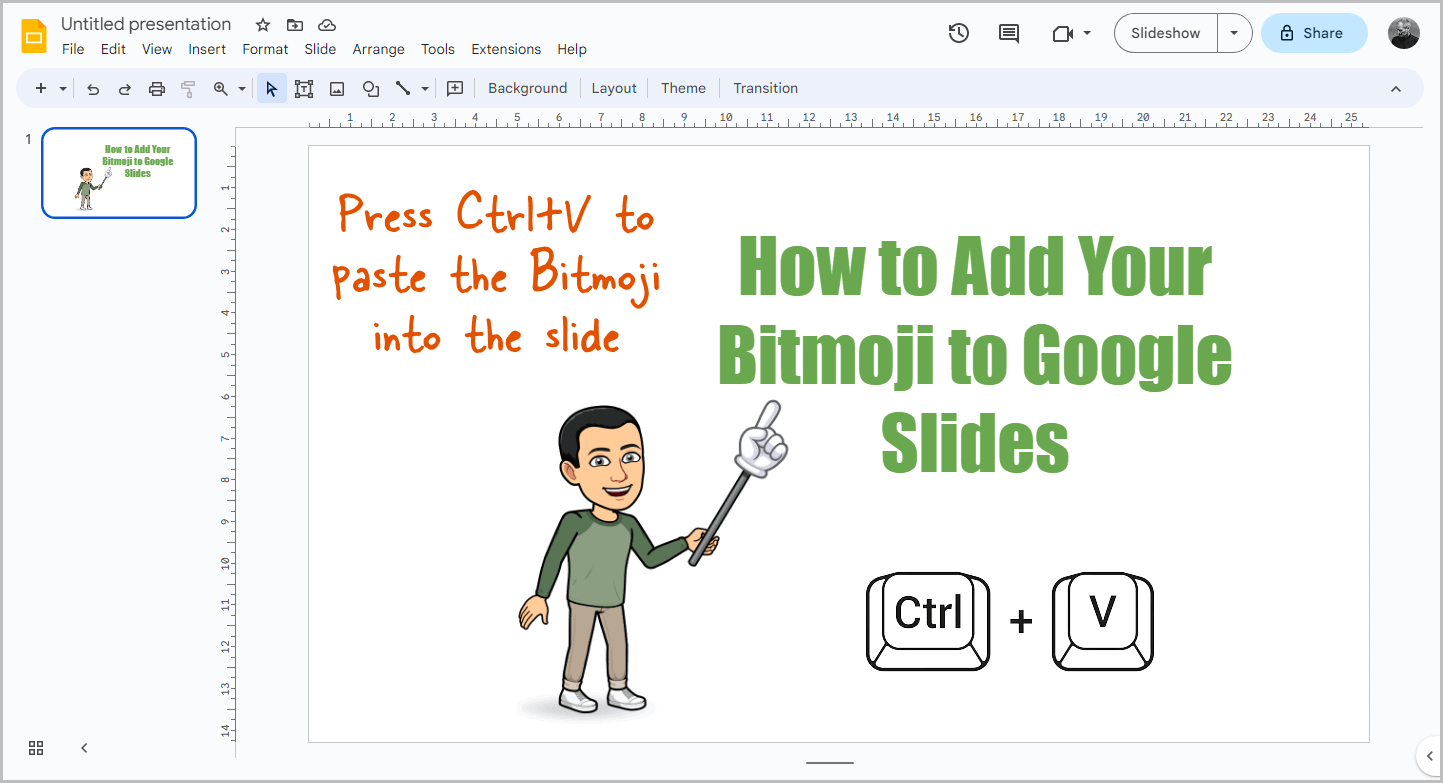Open the Slide menu
The image size is (1443, 783).
320,49
